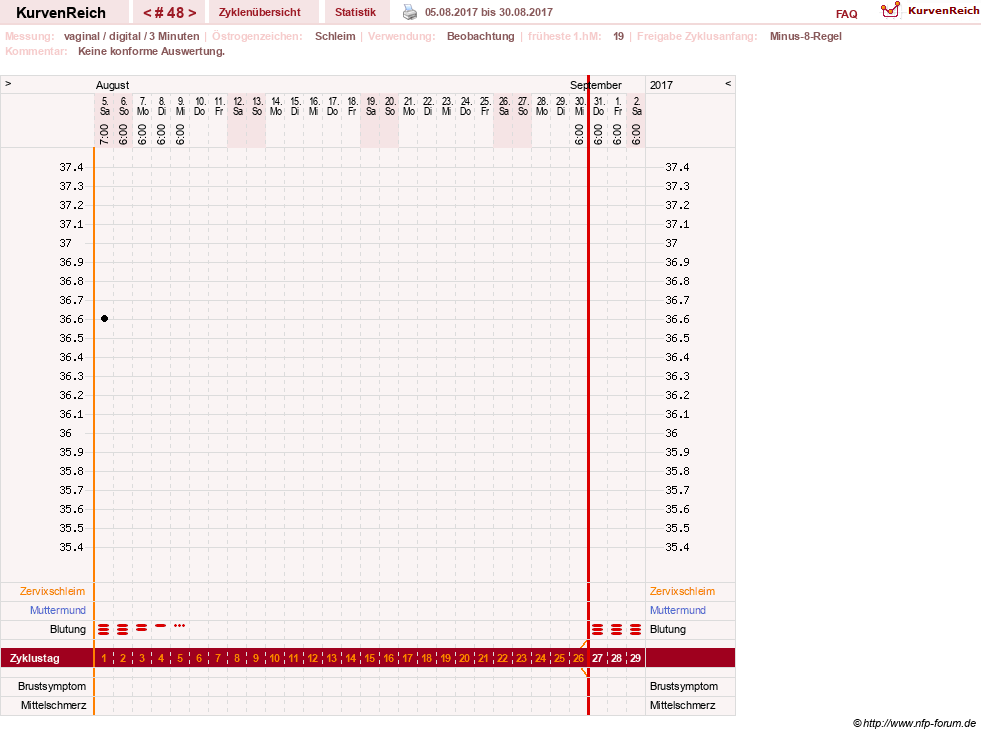Select cycle day 19 in Zyklustag row
Screen dimensions: 981x735
[x=445, y=658]
